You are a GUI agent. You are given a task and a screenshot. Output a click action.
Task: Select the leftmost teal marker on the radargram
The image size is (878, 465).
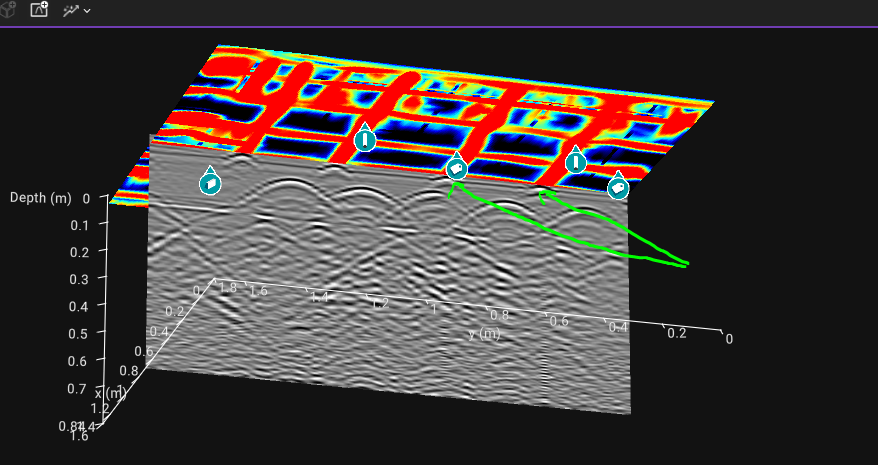pyautogui.click(x=210, y=181)
